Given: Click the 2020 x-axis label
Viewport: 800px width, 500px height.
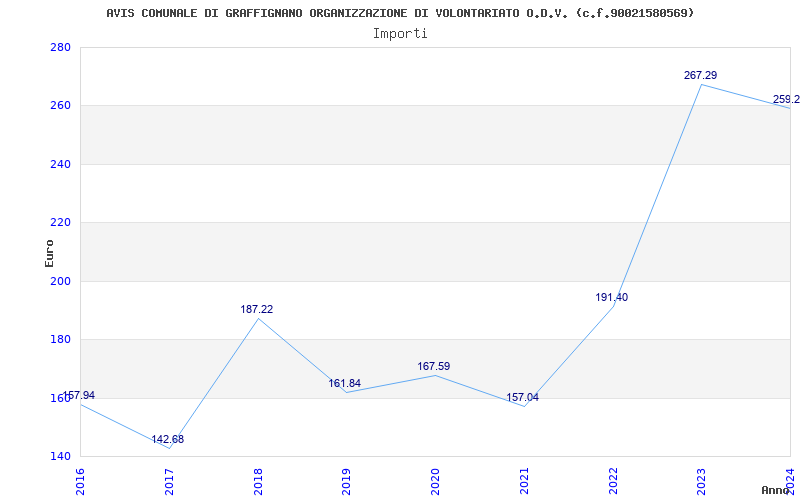Looking at the screenshot, I should (x=435, y=481).
